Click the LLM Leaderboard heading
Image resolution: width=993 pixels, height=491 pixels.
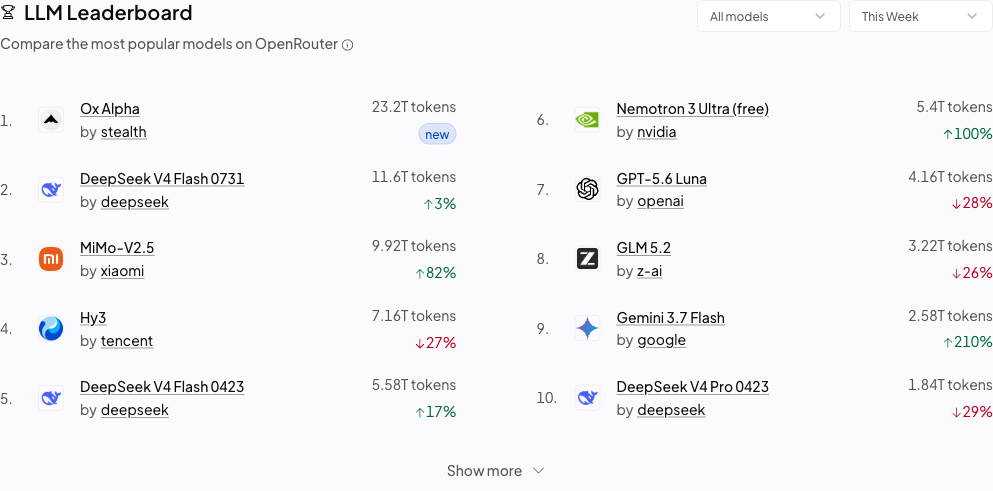pos(108,12)
